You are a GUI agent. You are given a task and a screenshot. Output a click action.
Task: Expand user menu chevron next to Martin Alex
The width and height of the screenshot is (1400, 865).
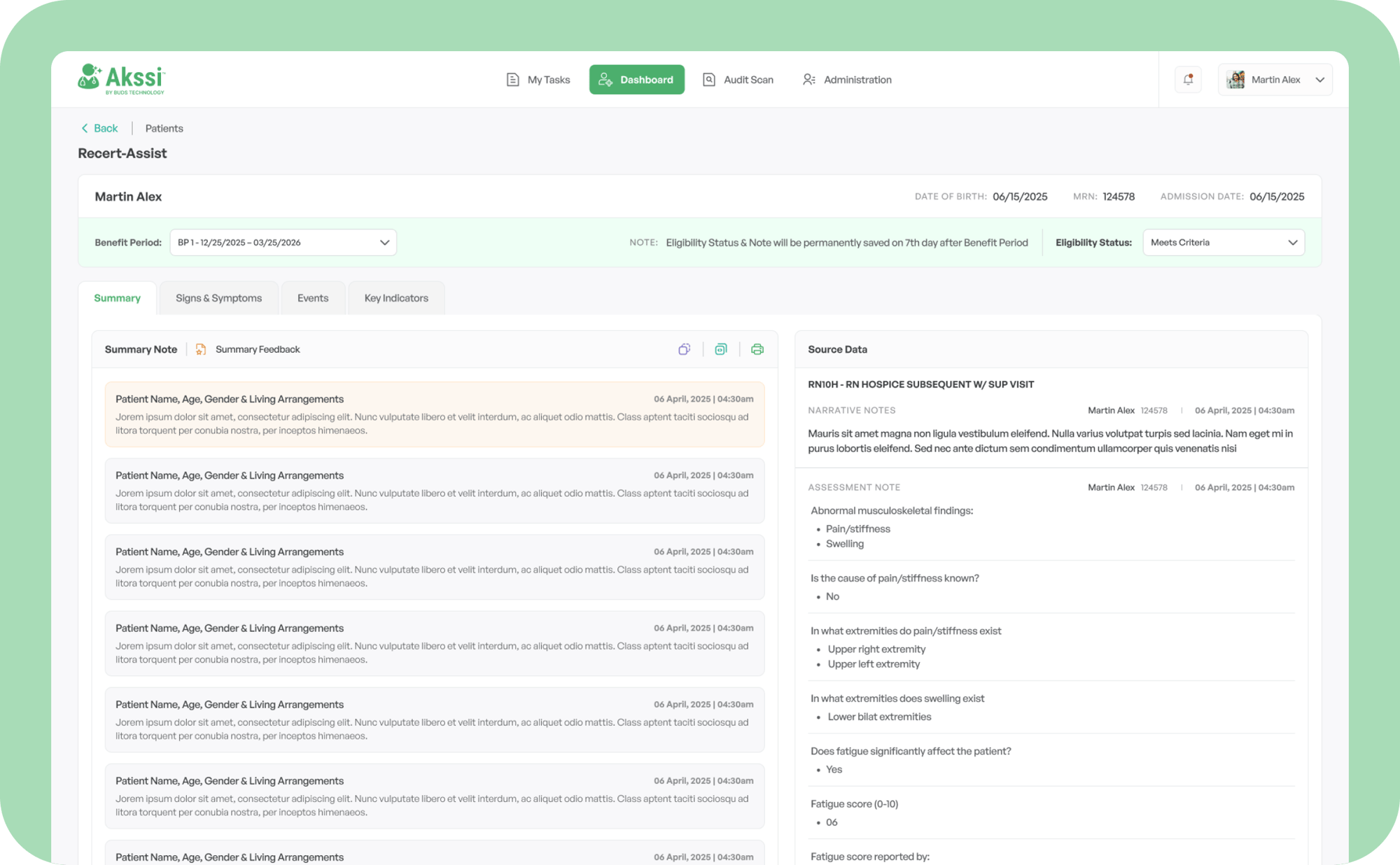1319,80
